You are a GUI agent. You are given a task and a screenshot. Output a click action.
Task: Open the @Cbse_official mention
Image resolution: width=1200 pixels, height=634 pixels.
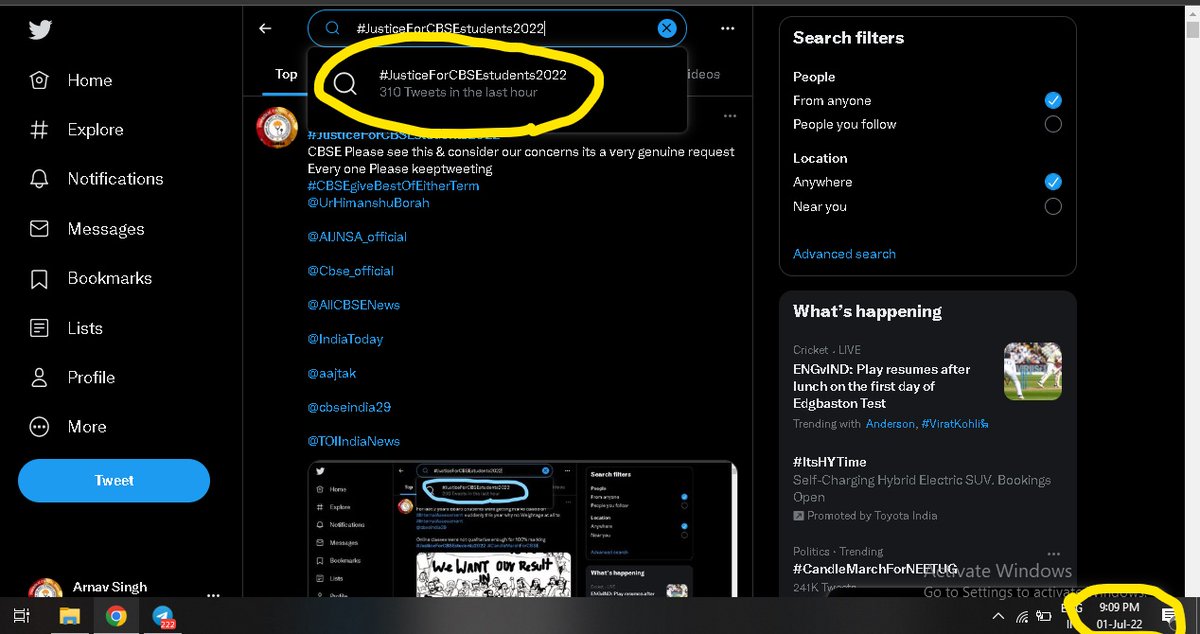[x=350, y=271]
